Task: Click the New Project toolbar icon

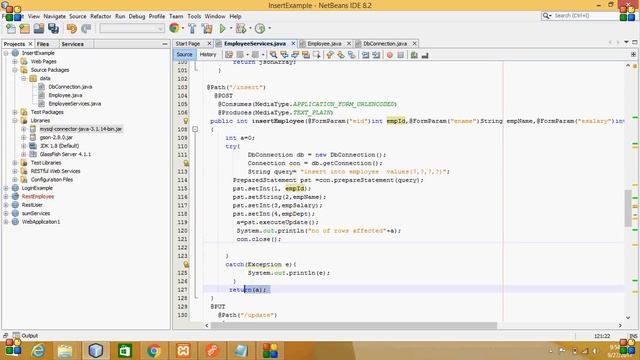Action: pos(24,29)
